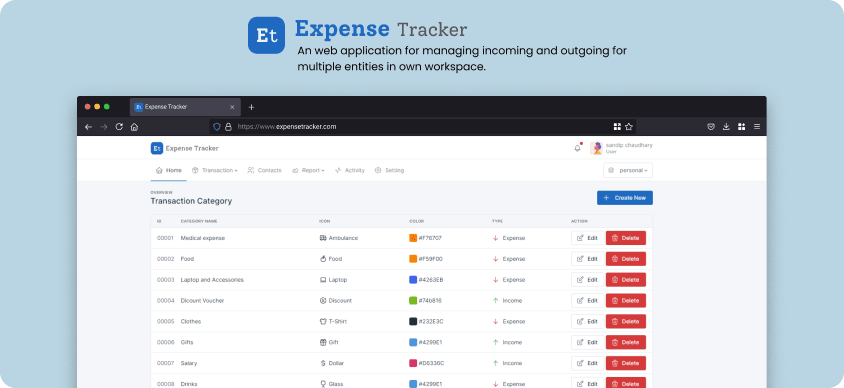The height and width of the screenshot is (388, 844).
Task: Delete the Dicount Voucher category
Action: point(625,301)
